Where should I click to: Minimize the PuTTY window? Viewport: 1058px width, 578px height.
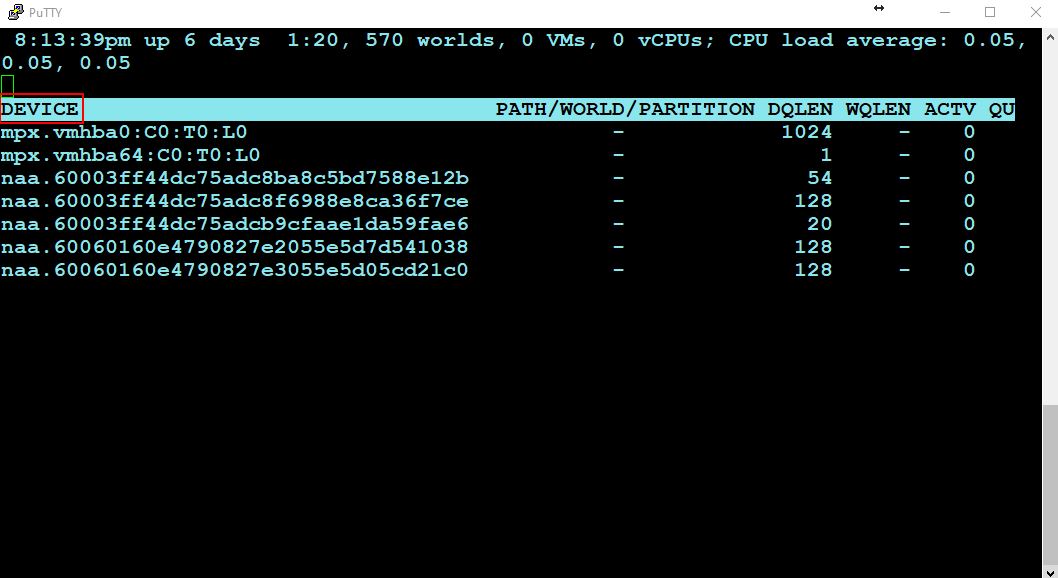pos(943,12)
